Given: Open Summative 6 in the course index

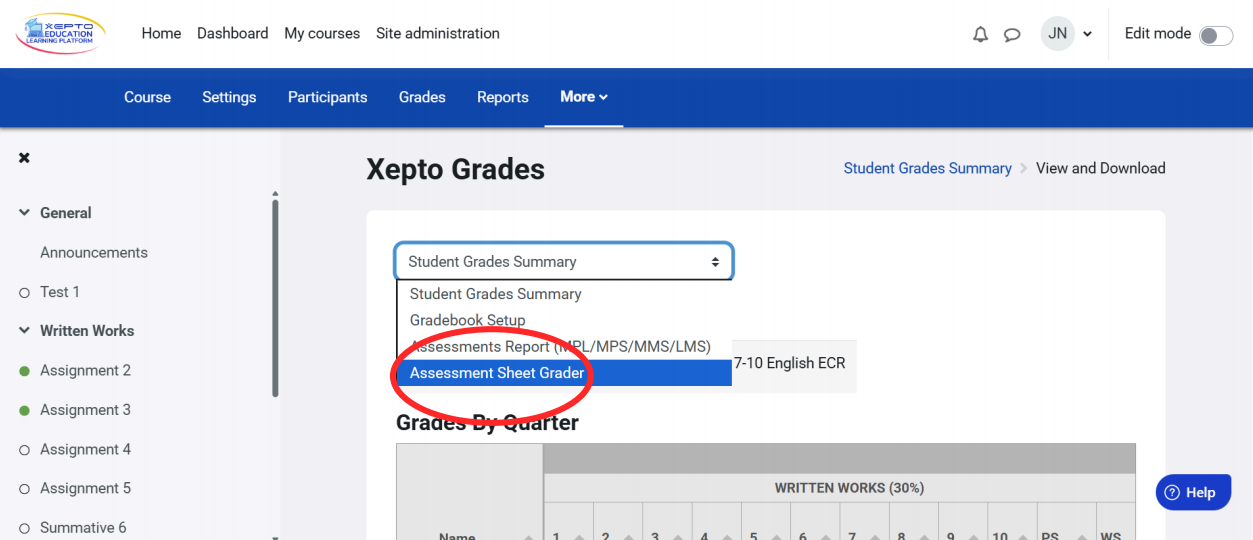Looking at the screenshot, I should pyautogui.click(x=83, y=527).
